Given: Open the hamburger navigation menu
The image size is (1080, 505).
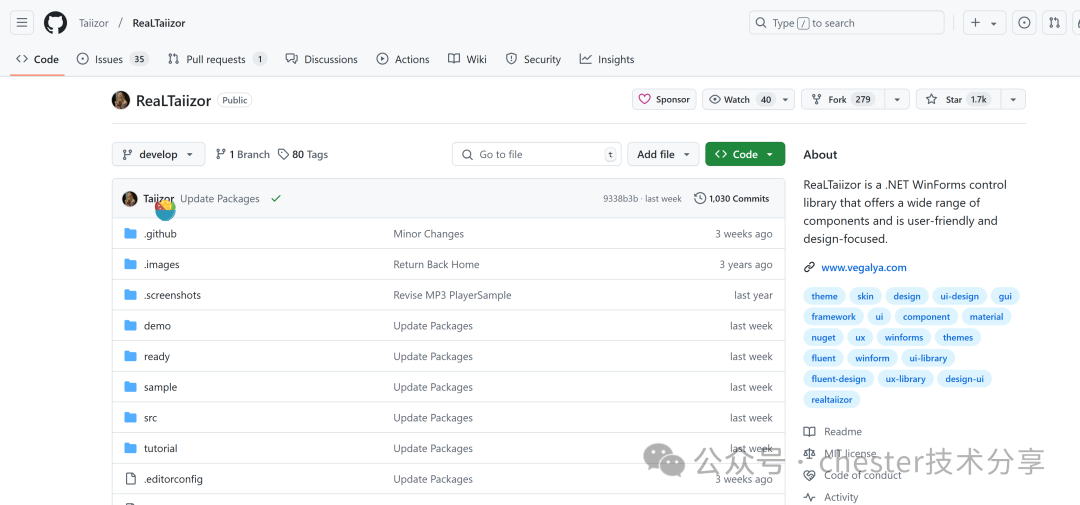Looking at the screenshot, I should 21,23.
